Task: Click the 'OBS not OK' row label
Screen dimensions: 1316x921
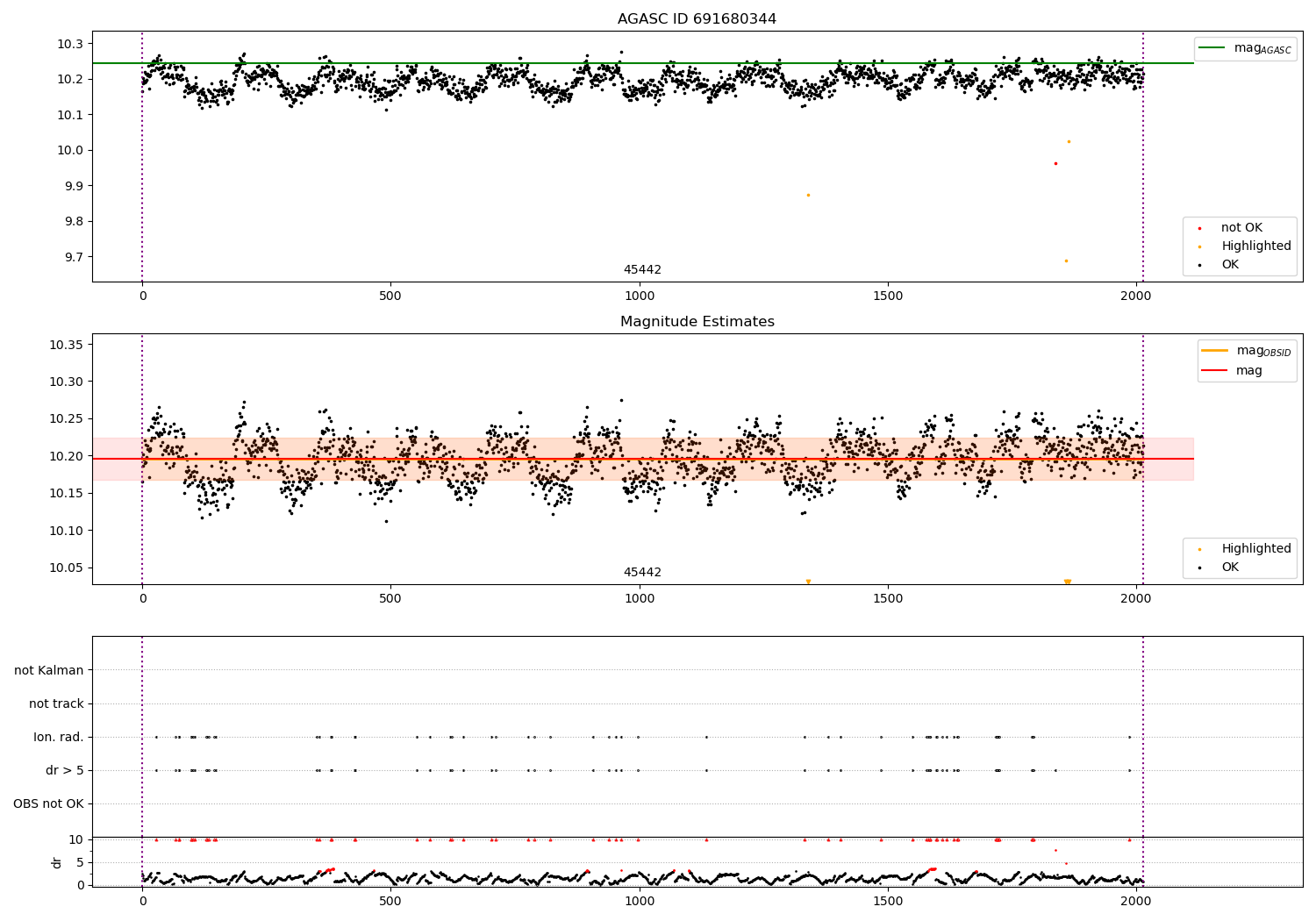Action: click(x=48, y=803)
